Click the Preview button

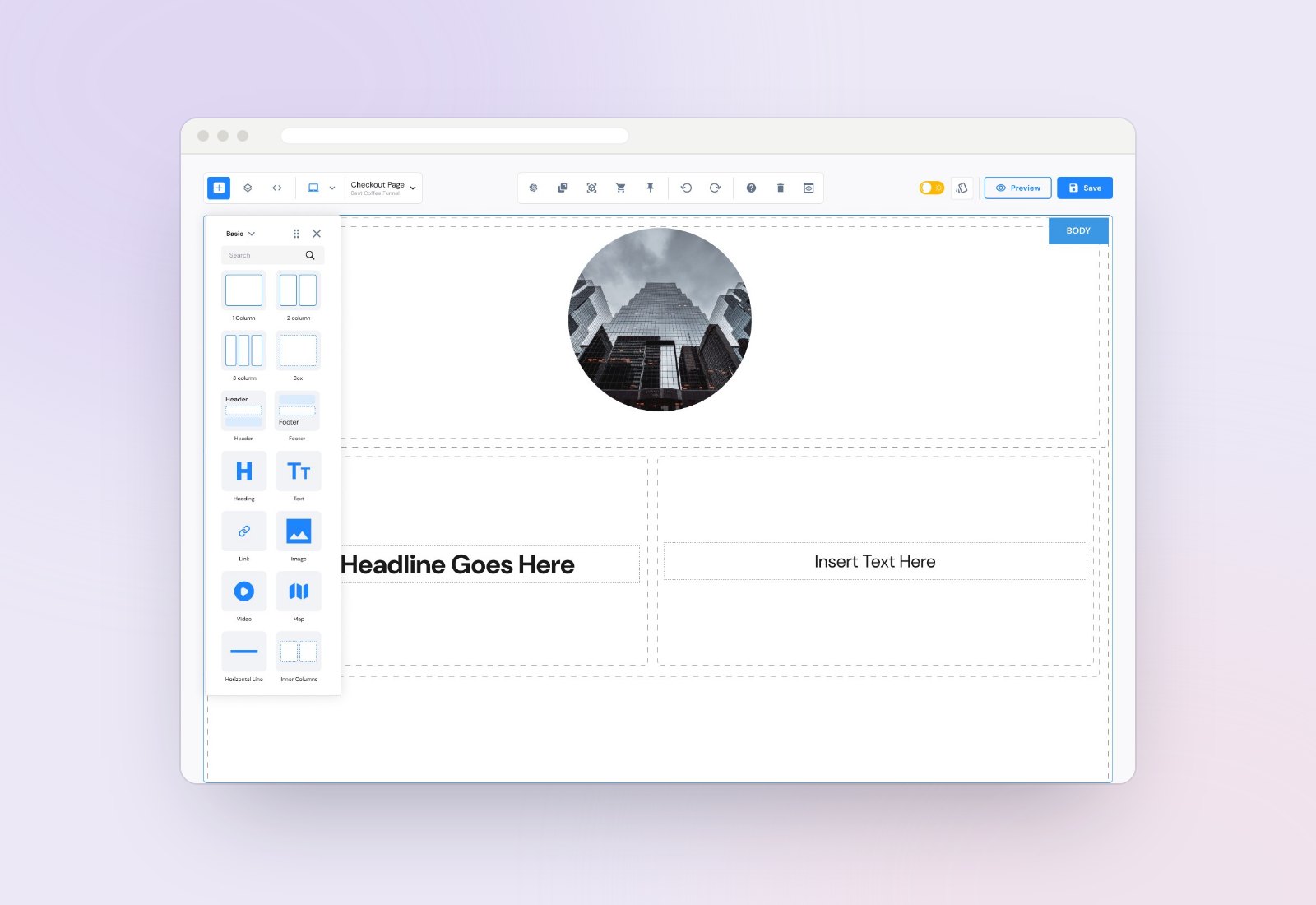click(1018, 188)
